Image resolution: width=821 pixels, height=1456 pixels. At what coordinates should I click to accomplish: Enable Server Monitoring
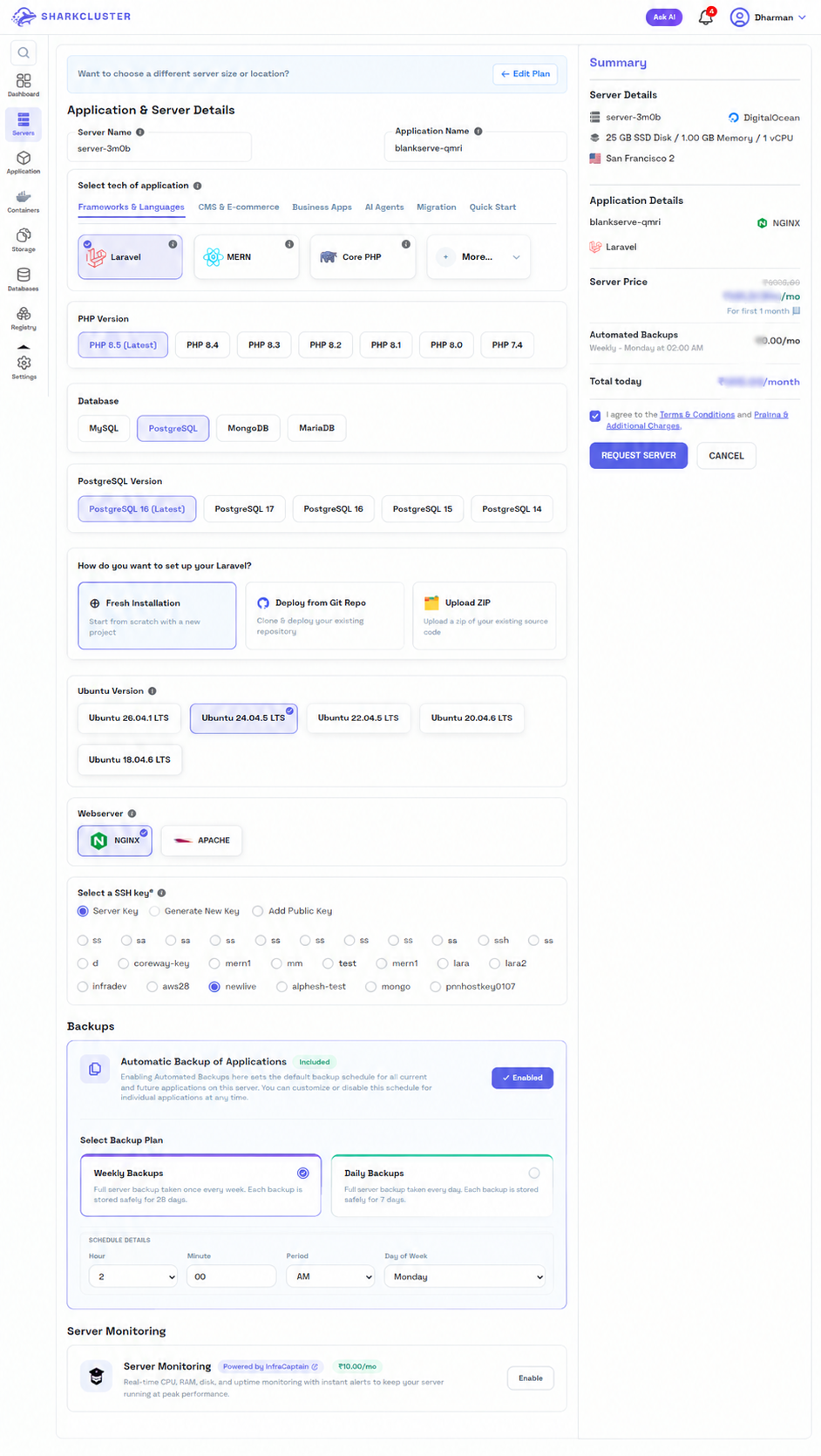coord(531,1378)
